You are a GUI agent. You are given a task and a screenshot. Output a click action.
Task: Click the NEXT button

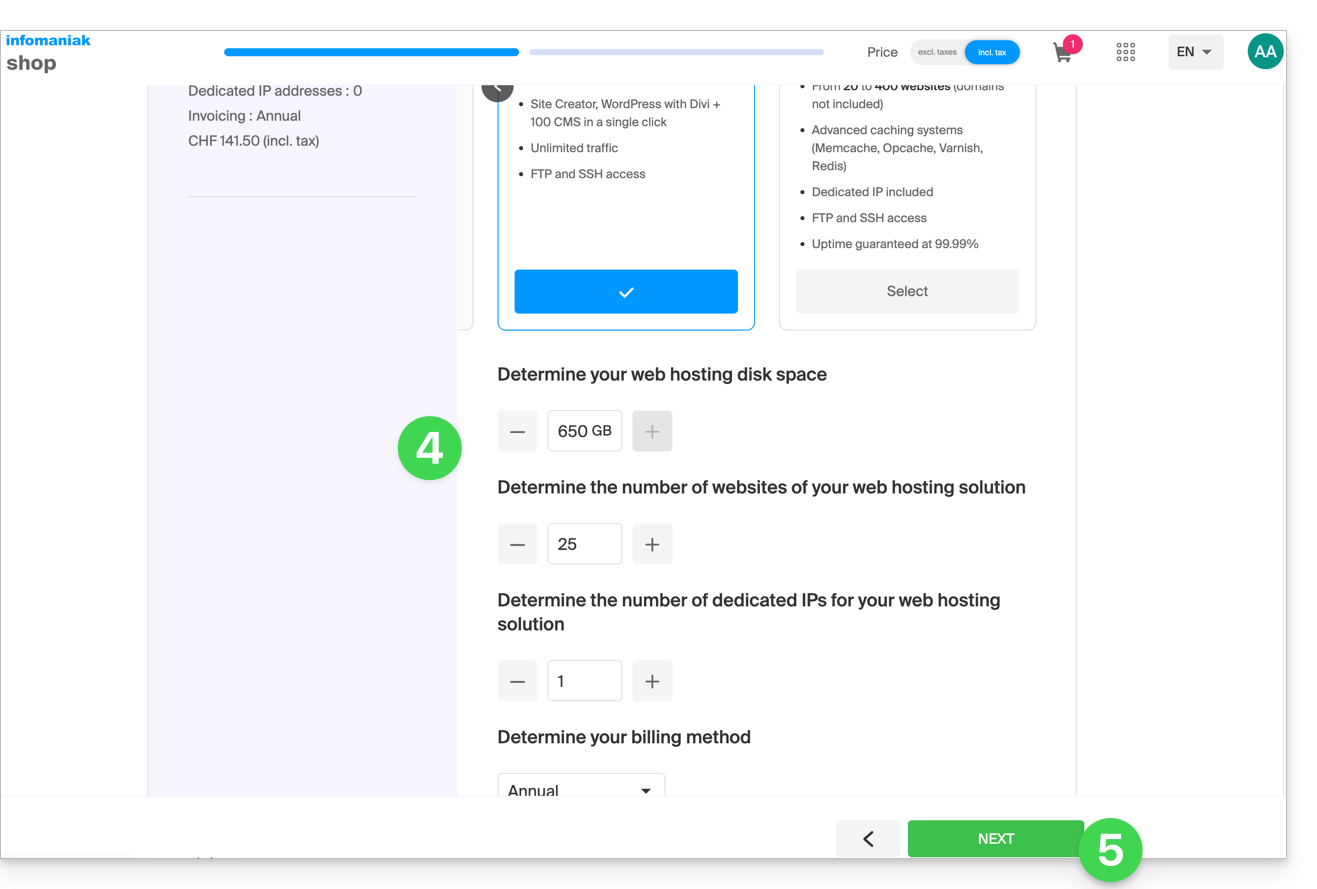994,839
